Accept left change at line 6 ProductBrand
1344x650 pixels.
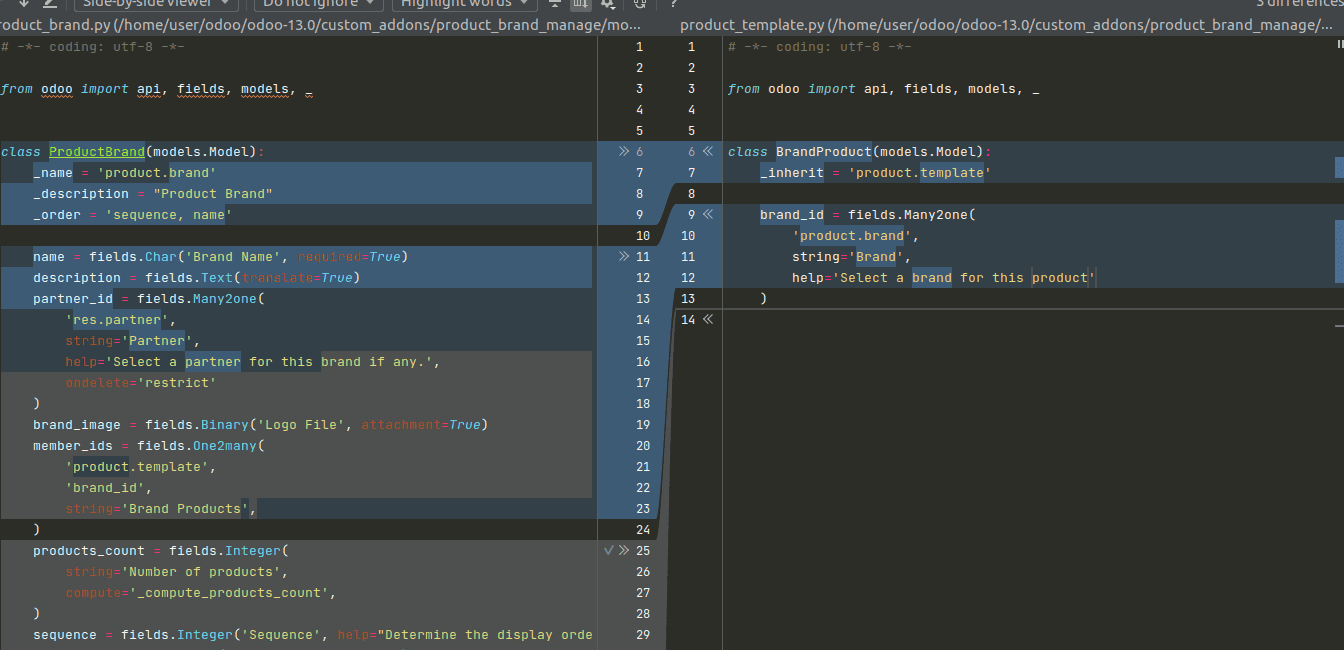(624, 152)
